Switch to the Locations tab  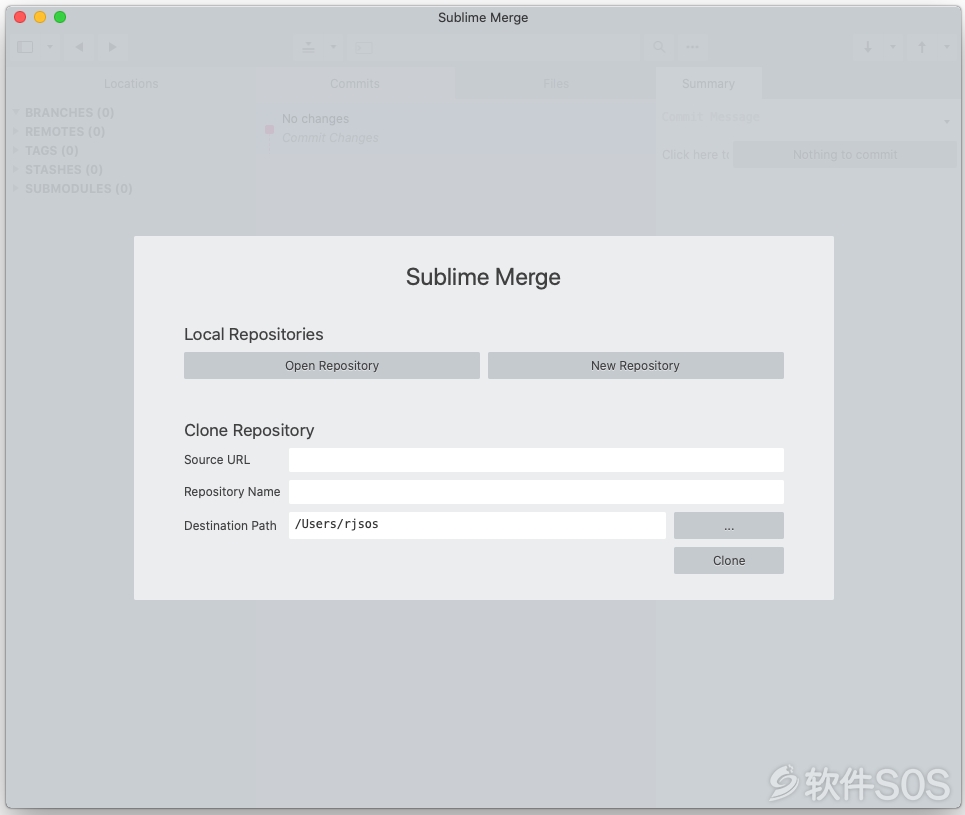click(131, 84)
